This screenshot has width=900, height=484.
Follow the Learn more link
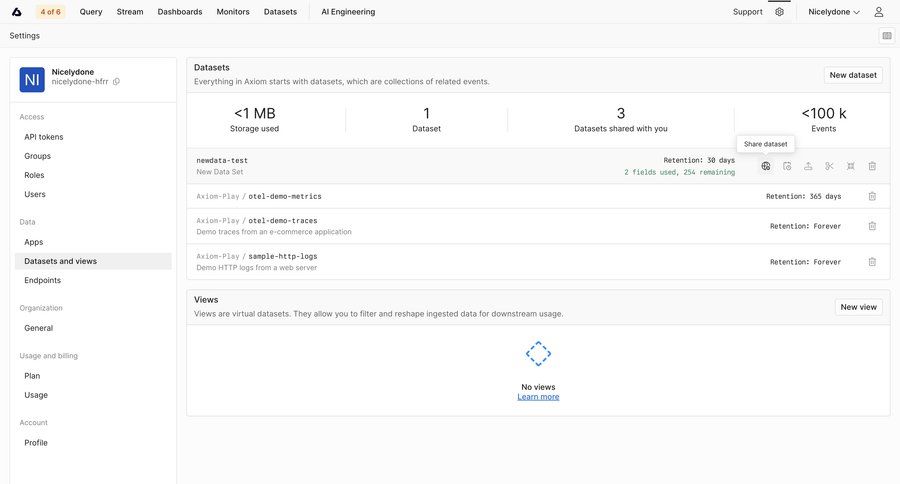click(538, 397)
